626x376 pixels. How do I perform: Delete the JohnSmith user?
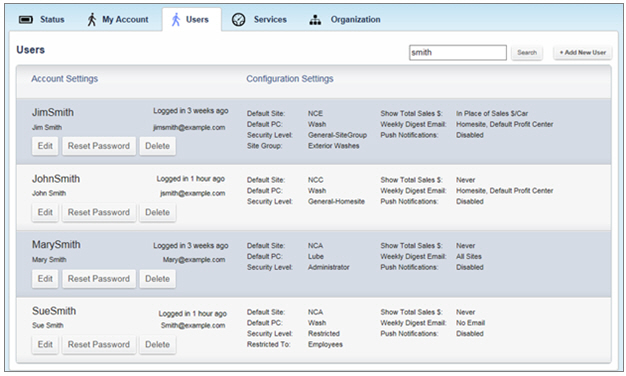tap(157, 212)
